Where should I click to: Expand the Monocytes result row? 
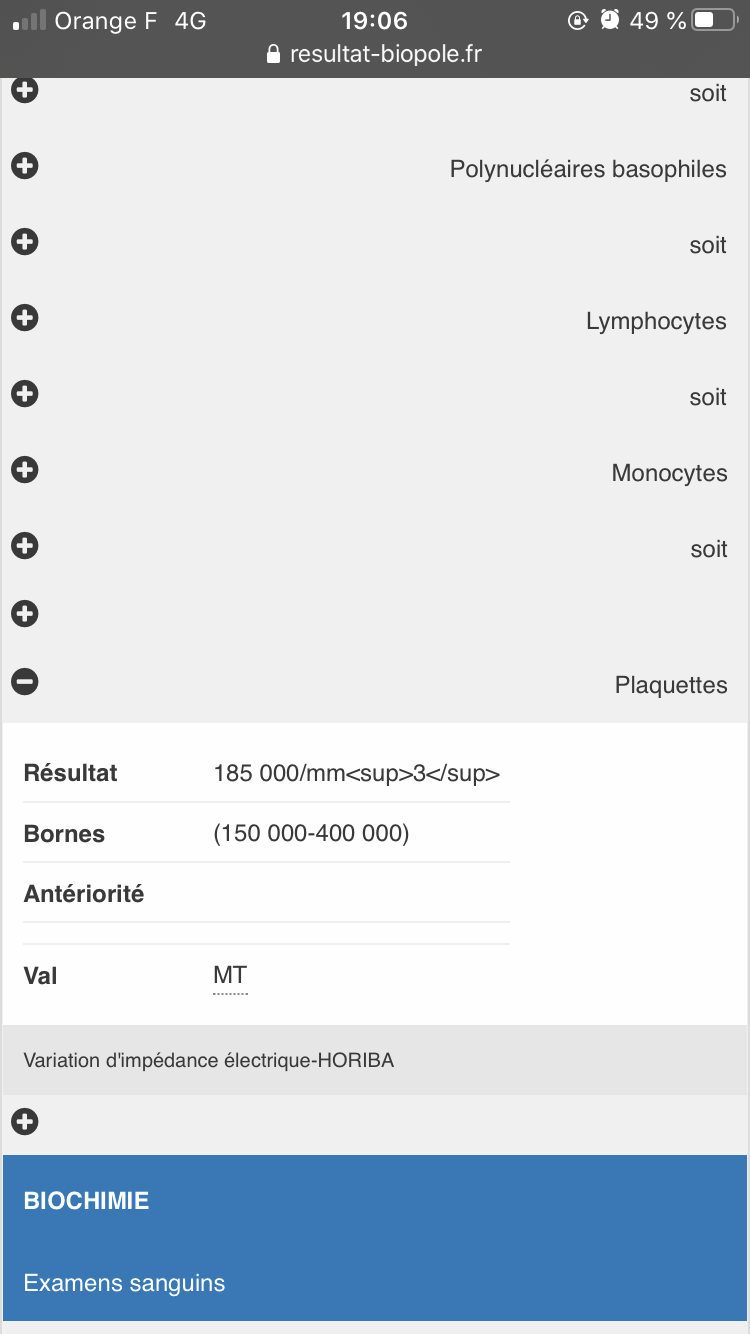coord(25,470)
